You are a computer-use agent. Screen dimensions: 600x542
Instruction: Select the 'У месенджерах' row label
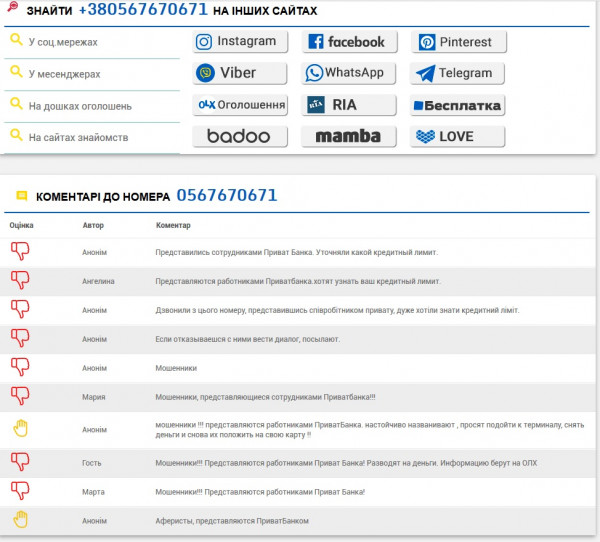click(65, 74)
